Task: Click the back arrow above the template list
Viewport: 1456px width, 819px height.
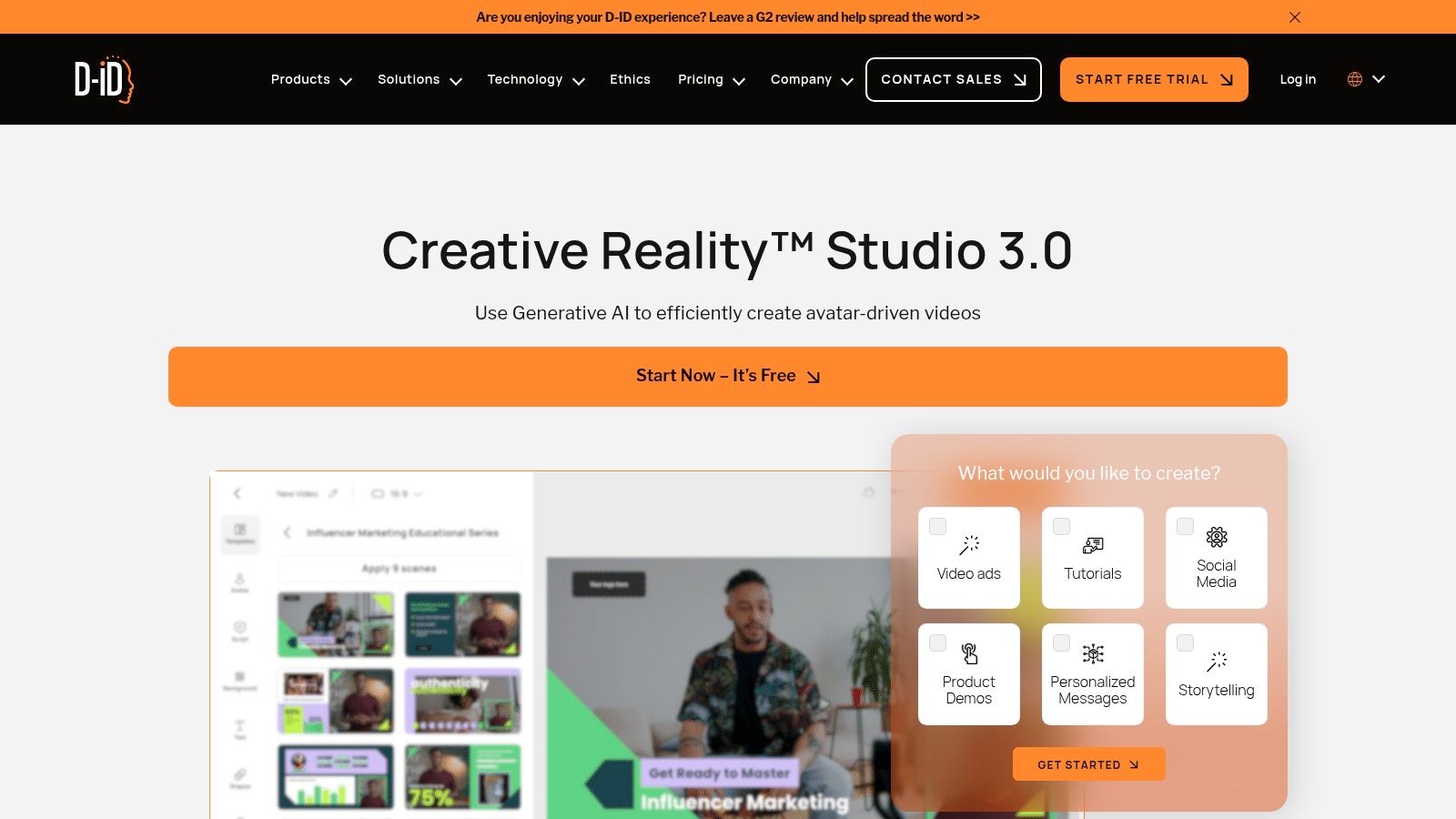Action: tap(289, 533)
